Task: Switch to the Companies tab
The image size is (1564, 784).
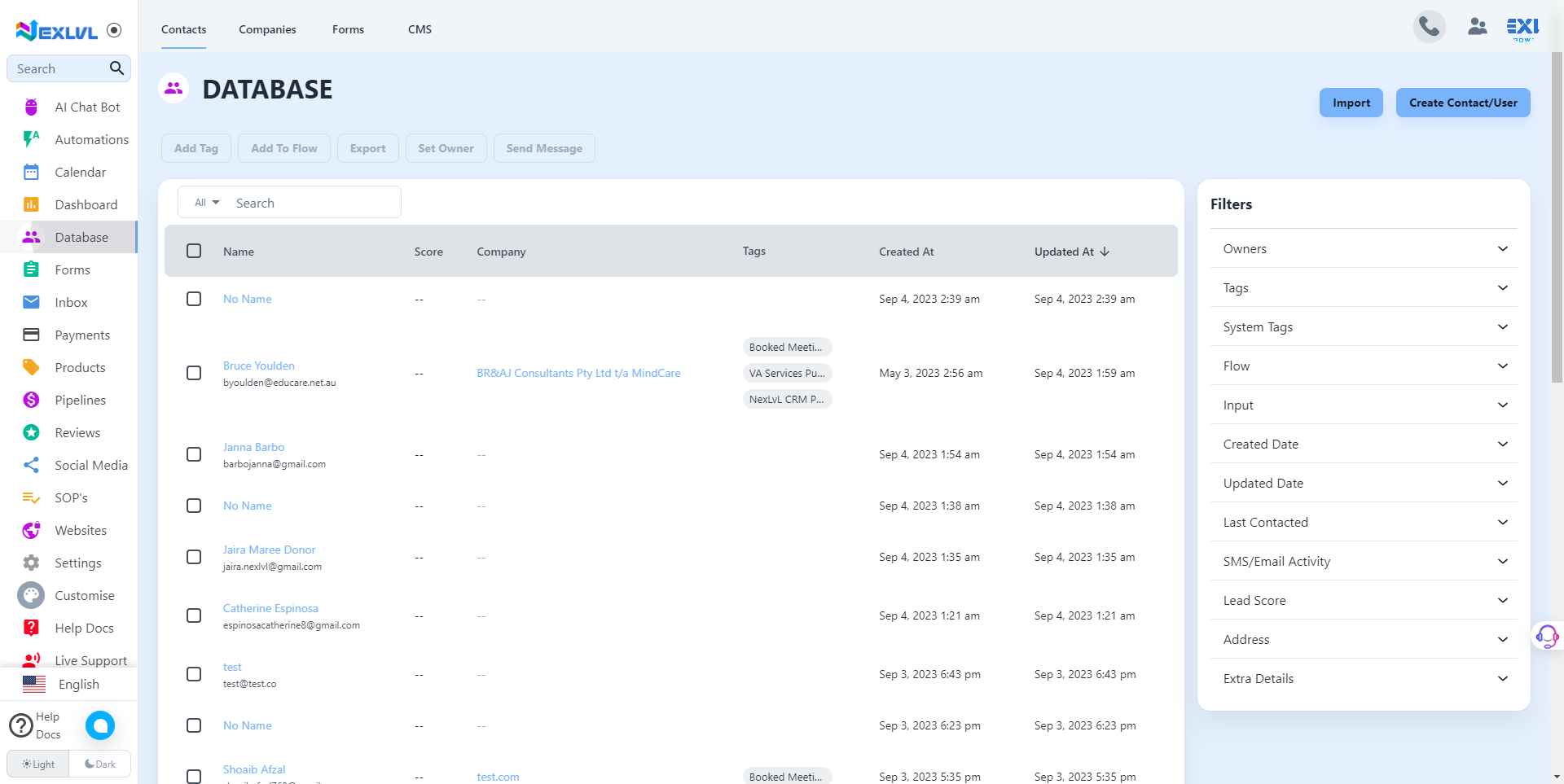Action: pos(267,29)
